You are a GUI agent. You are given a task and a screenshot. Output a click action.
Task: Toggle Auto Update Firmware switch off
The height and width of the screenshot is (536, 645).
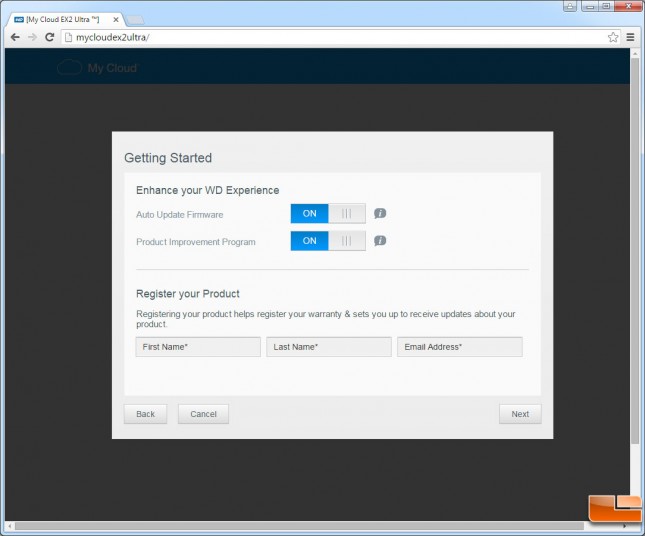(328, 213)
